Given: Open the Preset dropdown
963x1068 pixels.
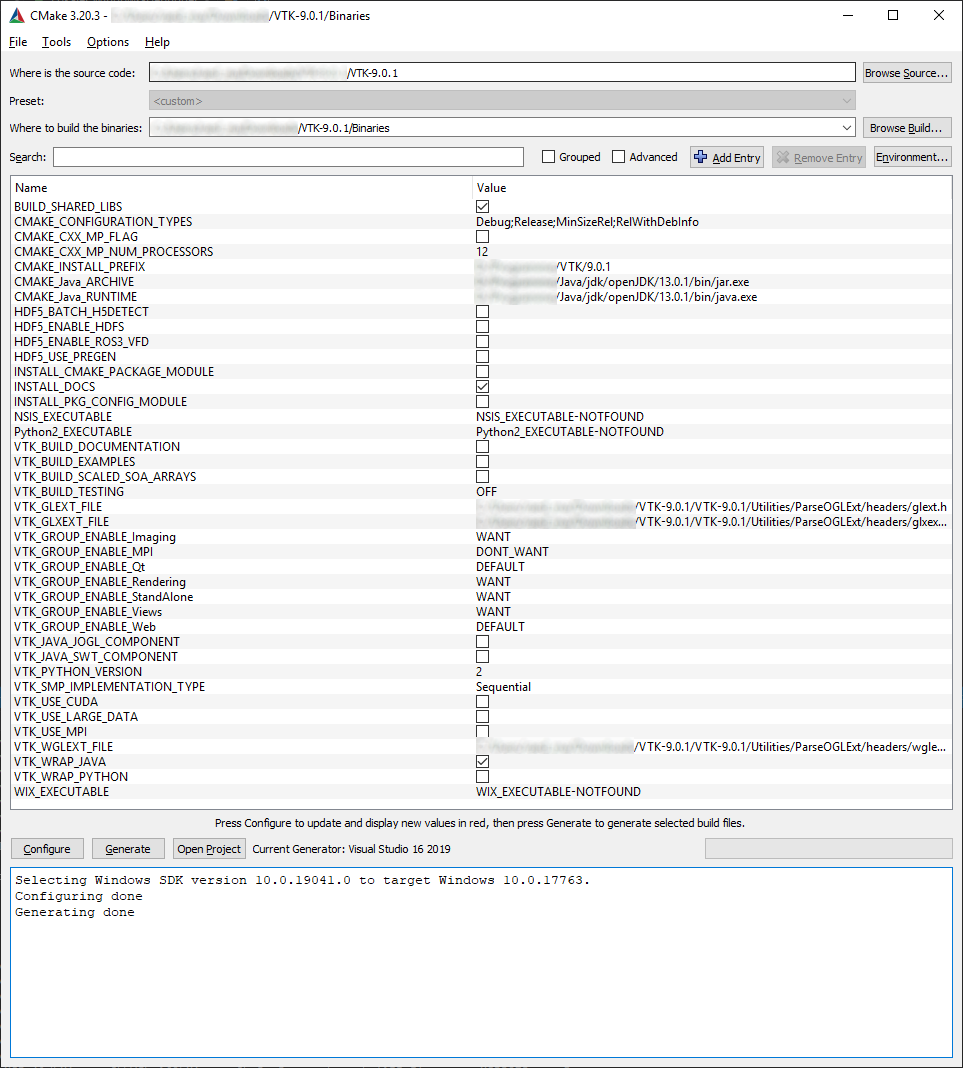Looking at the screenshot, I should coord(502,101).
